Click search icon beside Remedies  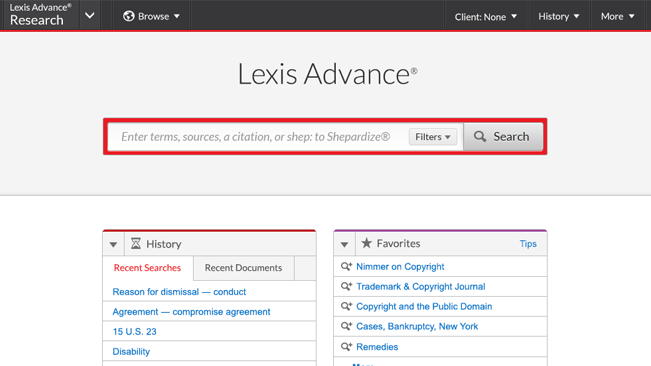pos(346,346)
